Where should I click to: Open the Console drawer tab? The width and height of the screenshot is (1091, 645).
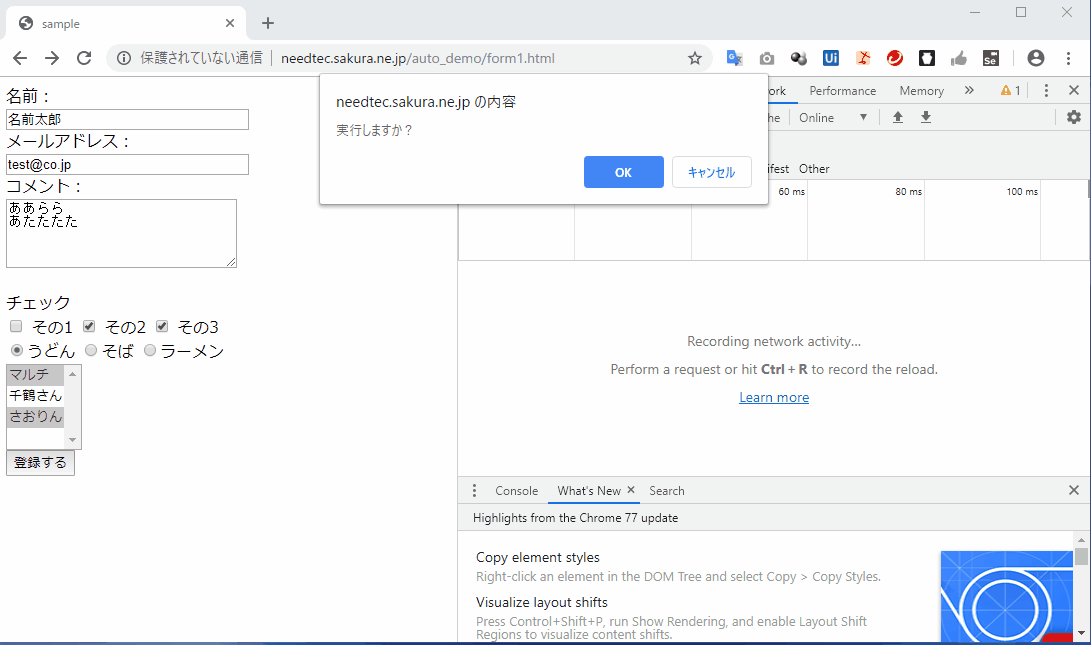coord(516,491)
